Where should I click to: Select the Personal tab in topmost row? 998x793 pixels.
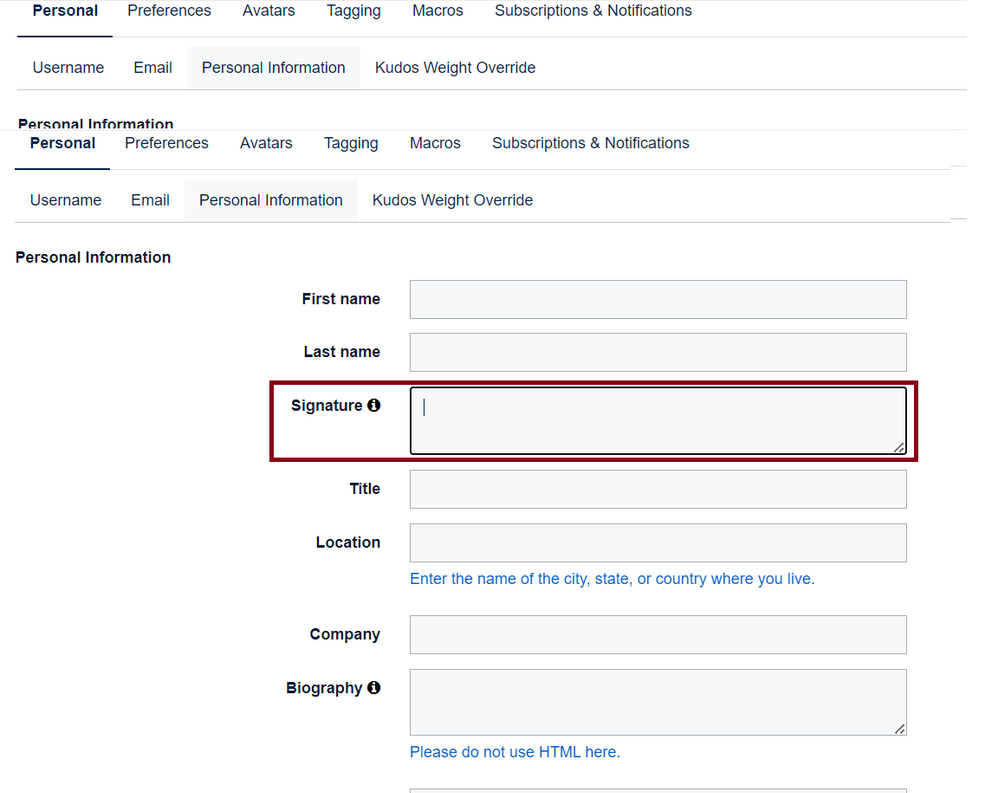65,11
